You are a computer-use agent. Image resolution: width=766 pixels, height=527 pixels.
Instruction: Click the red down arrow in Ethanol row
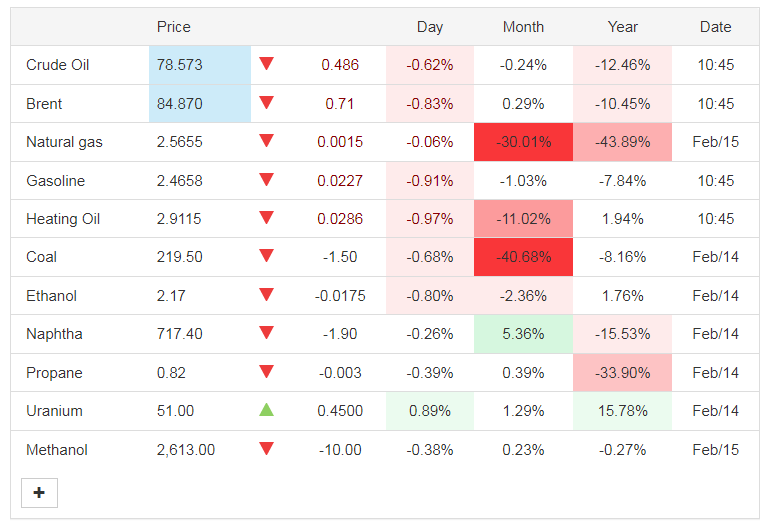coord(266,295)
